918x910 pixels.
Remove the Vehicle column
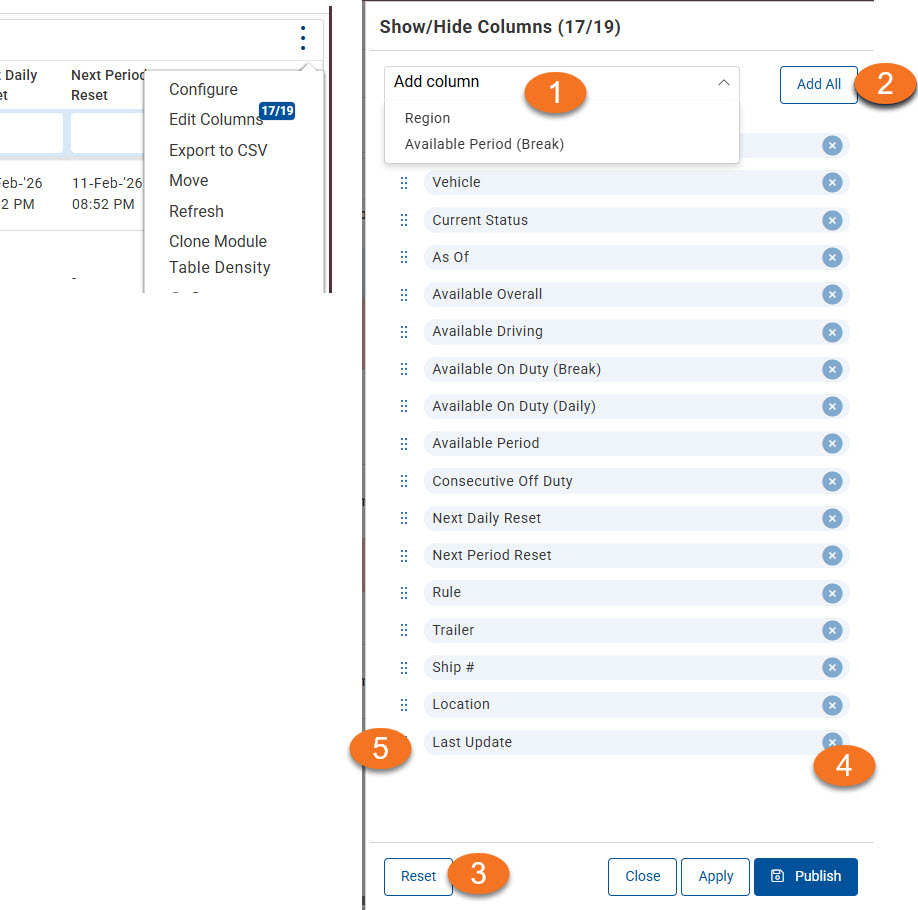(832, 183)
